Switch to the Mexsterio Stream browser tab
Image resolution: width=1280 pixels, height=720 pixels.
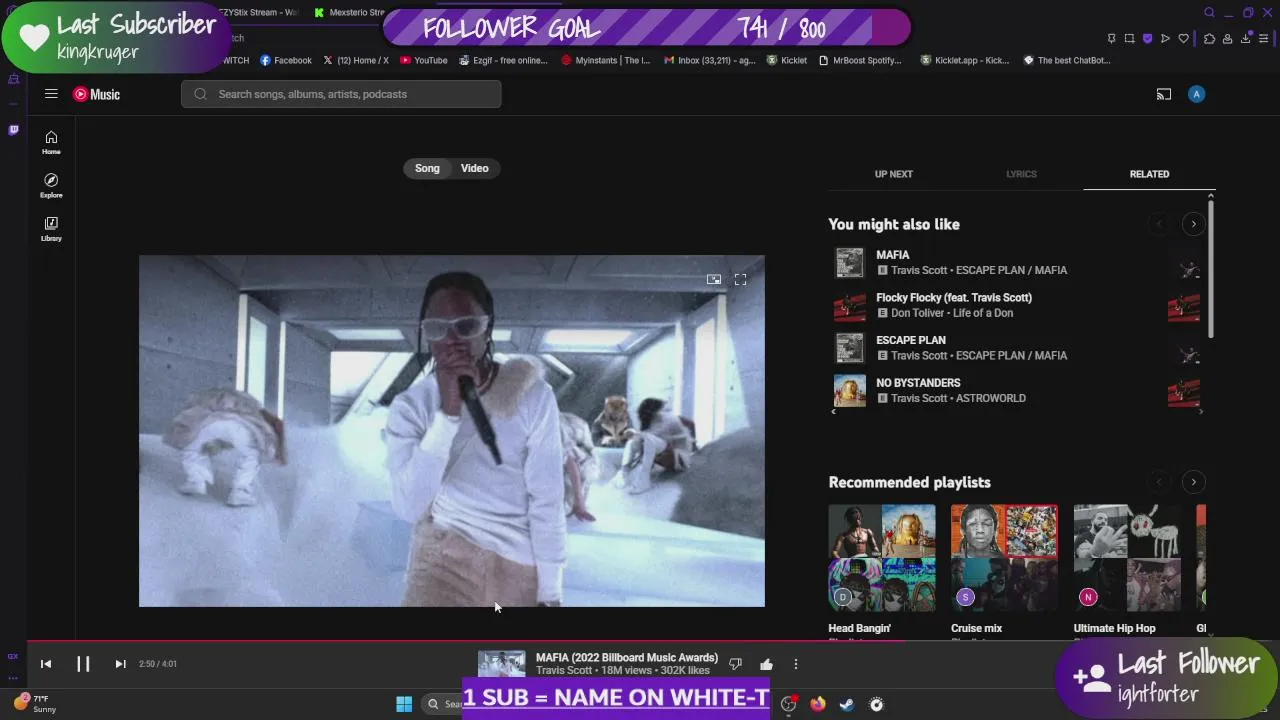[x=350, y=12]
